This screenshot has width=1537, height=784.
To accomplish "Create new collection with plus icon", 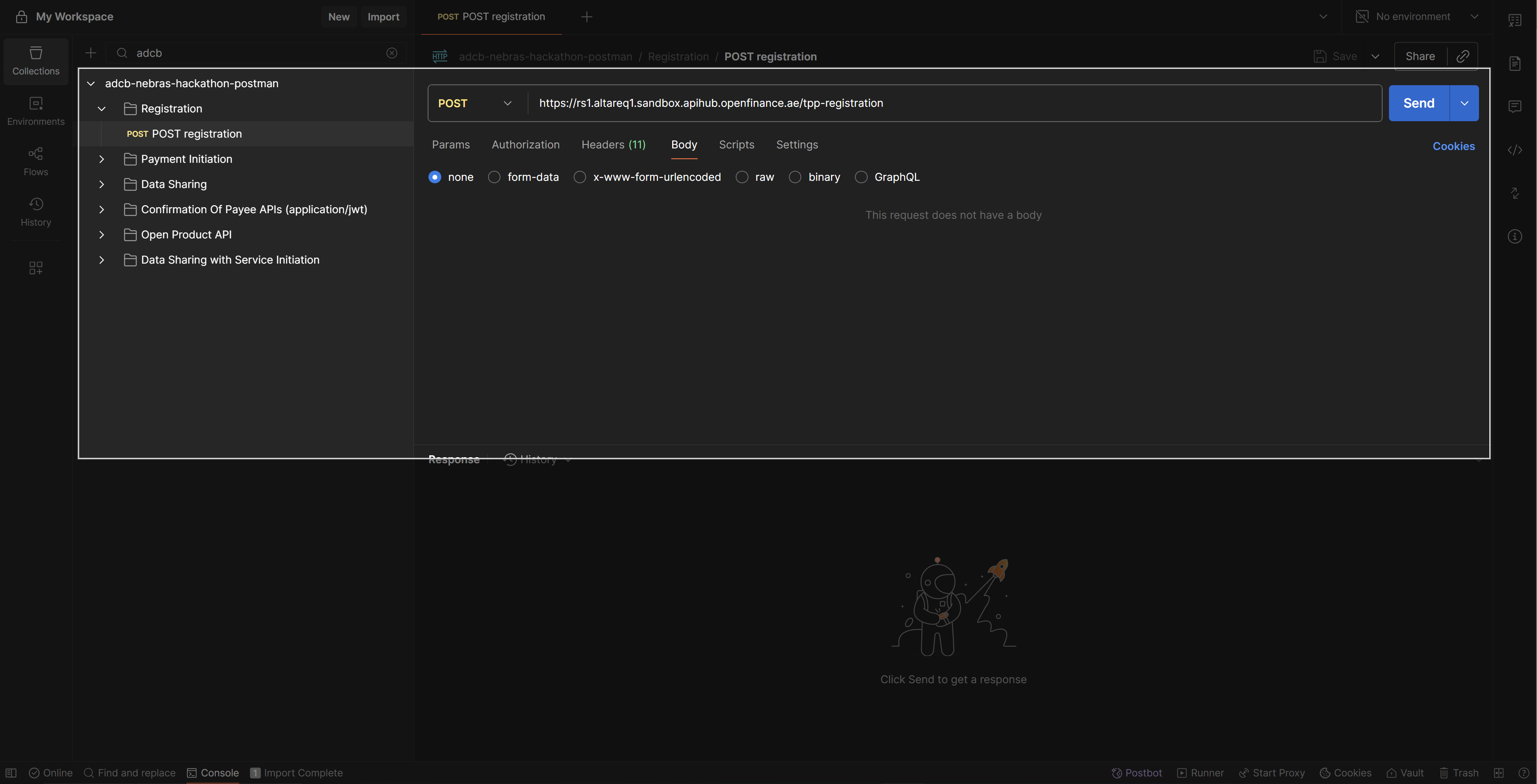I will point(91,53).
